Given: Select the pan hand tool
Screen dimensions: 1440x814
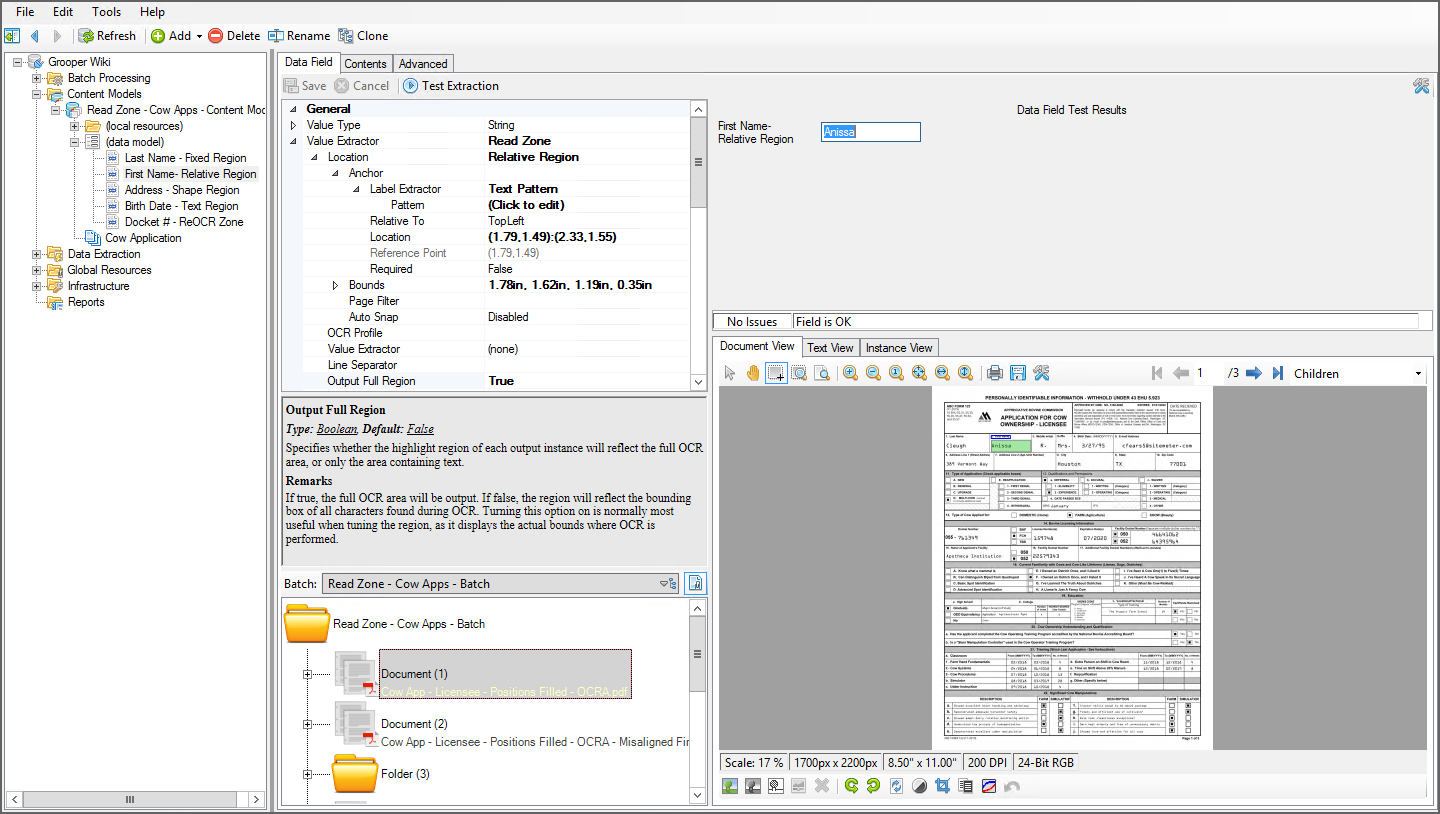Looking at the screenshot, I should pyautogui.click(x=753, y=373).
